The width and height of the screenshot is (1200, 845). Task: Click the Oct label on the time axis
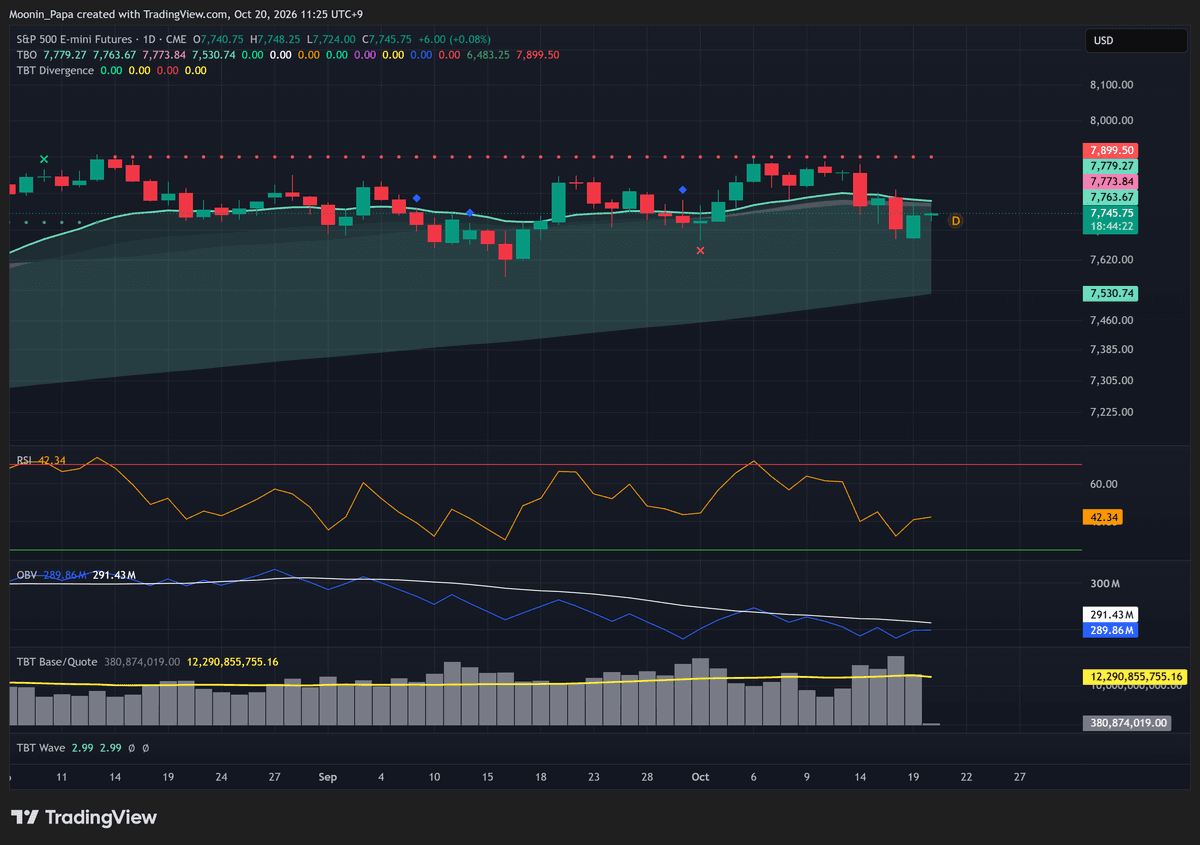(x=700, y=776)
